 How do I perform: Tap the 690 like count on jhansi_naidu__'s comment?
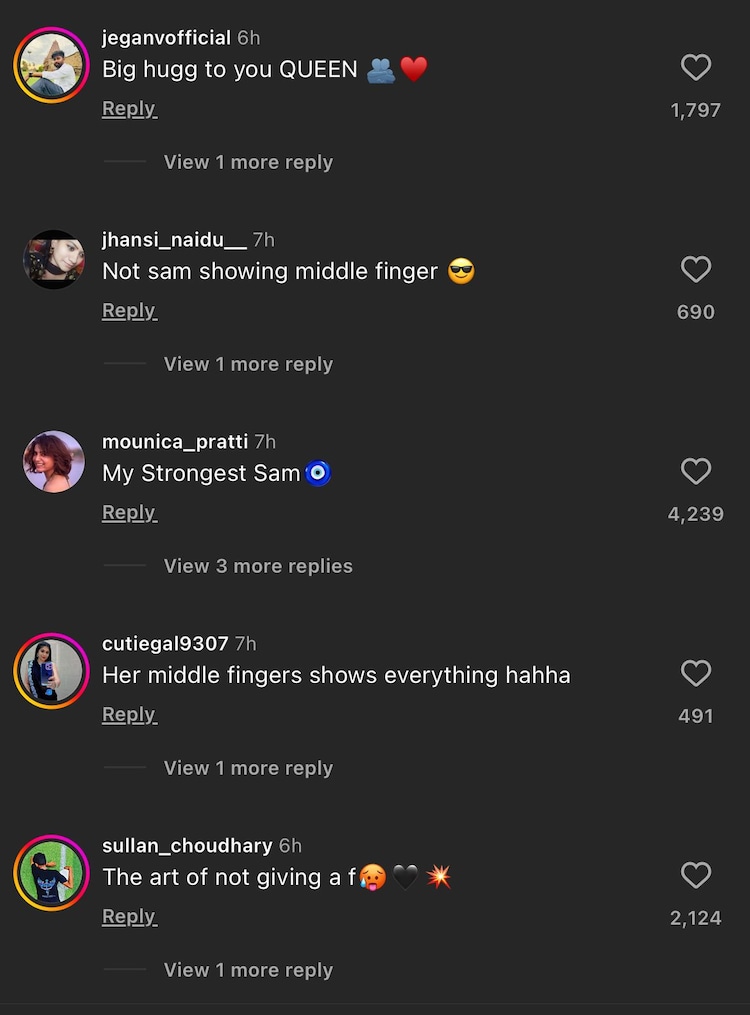[696, 311]
